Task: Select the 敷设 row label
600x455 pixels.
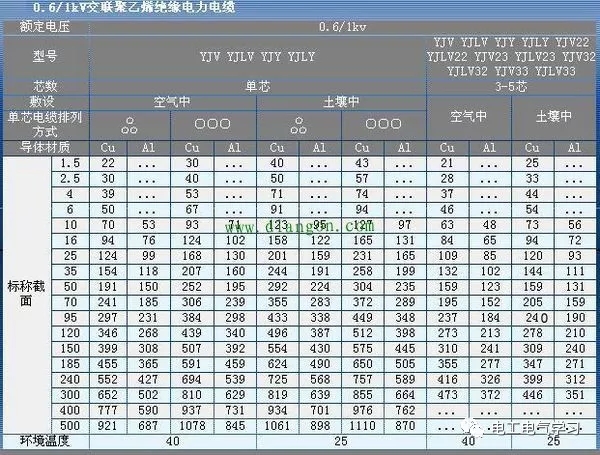Action: (x=45, y=102)
